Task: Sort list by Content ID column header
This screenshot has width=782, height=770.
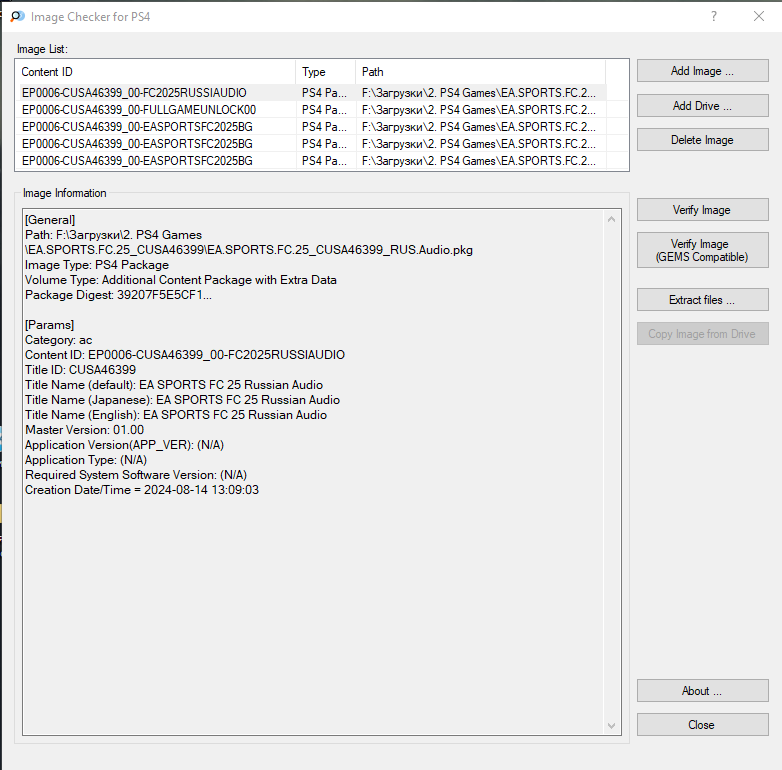Action: pyautogui.click(x=156, y=72)
